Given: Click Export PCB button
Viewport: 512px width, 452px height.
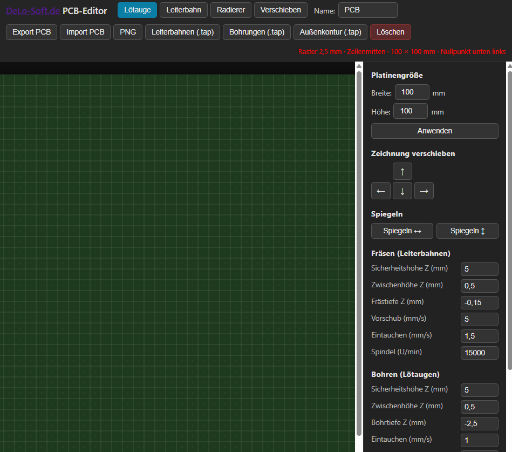Looking at the screenshot, I should [32, 32].
